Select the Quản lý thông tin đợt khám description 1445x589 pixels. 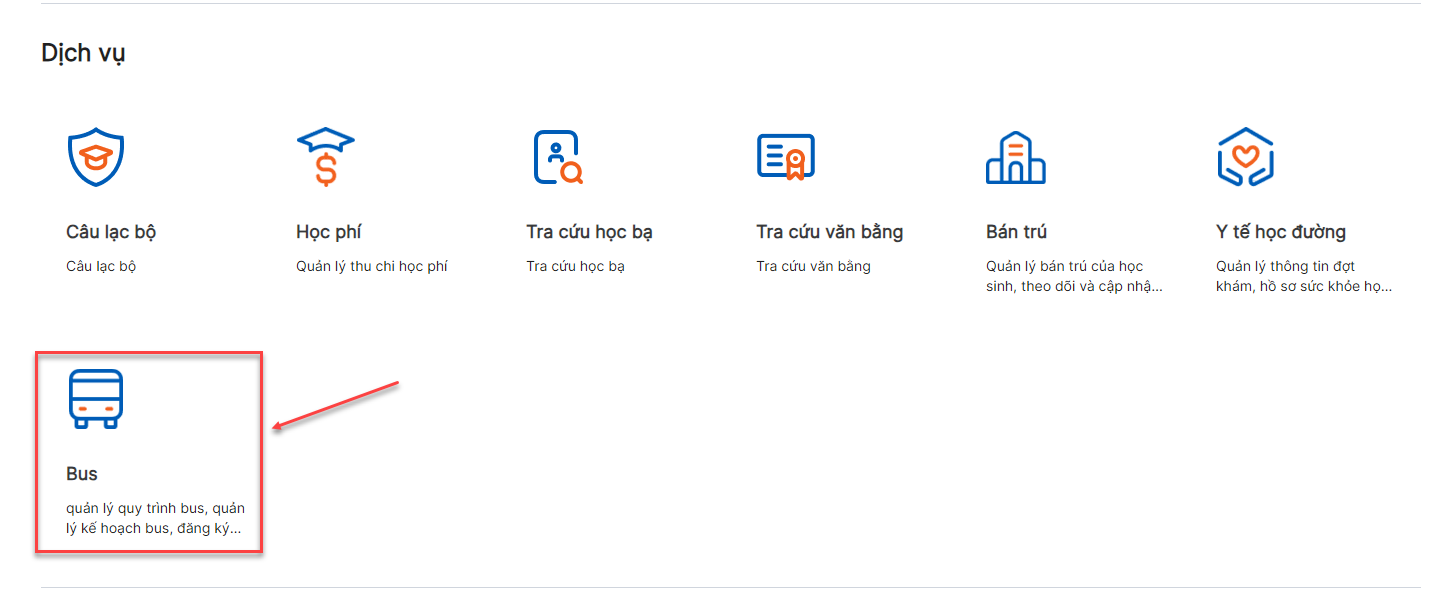click(1303, 276)
